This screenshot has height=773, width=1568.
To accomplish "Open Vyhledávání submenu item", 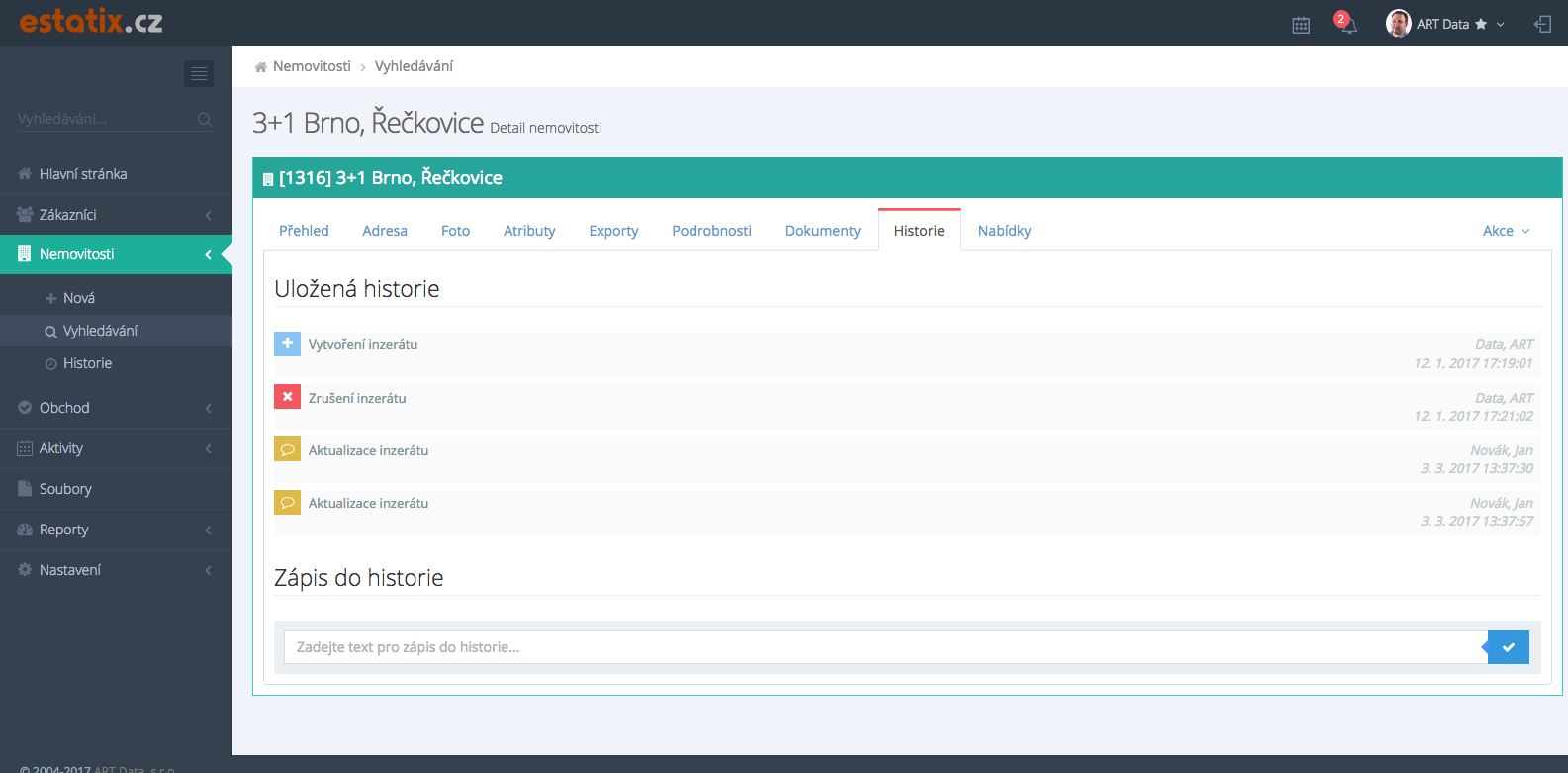I will point(116,331).
